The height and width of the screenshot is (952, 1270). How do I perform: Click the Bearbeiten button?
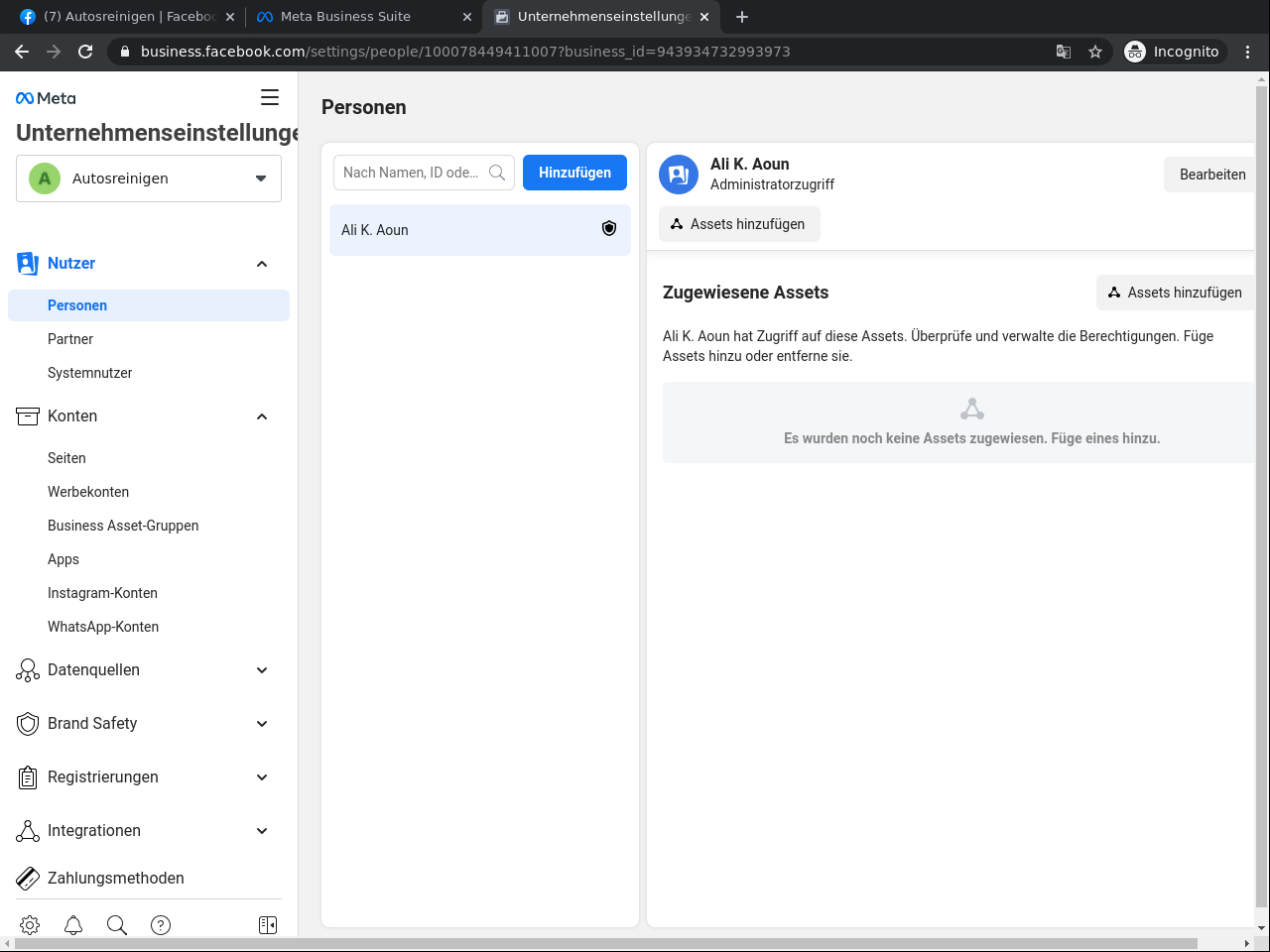tap(1211, 175)
